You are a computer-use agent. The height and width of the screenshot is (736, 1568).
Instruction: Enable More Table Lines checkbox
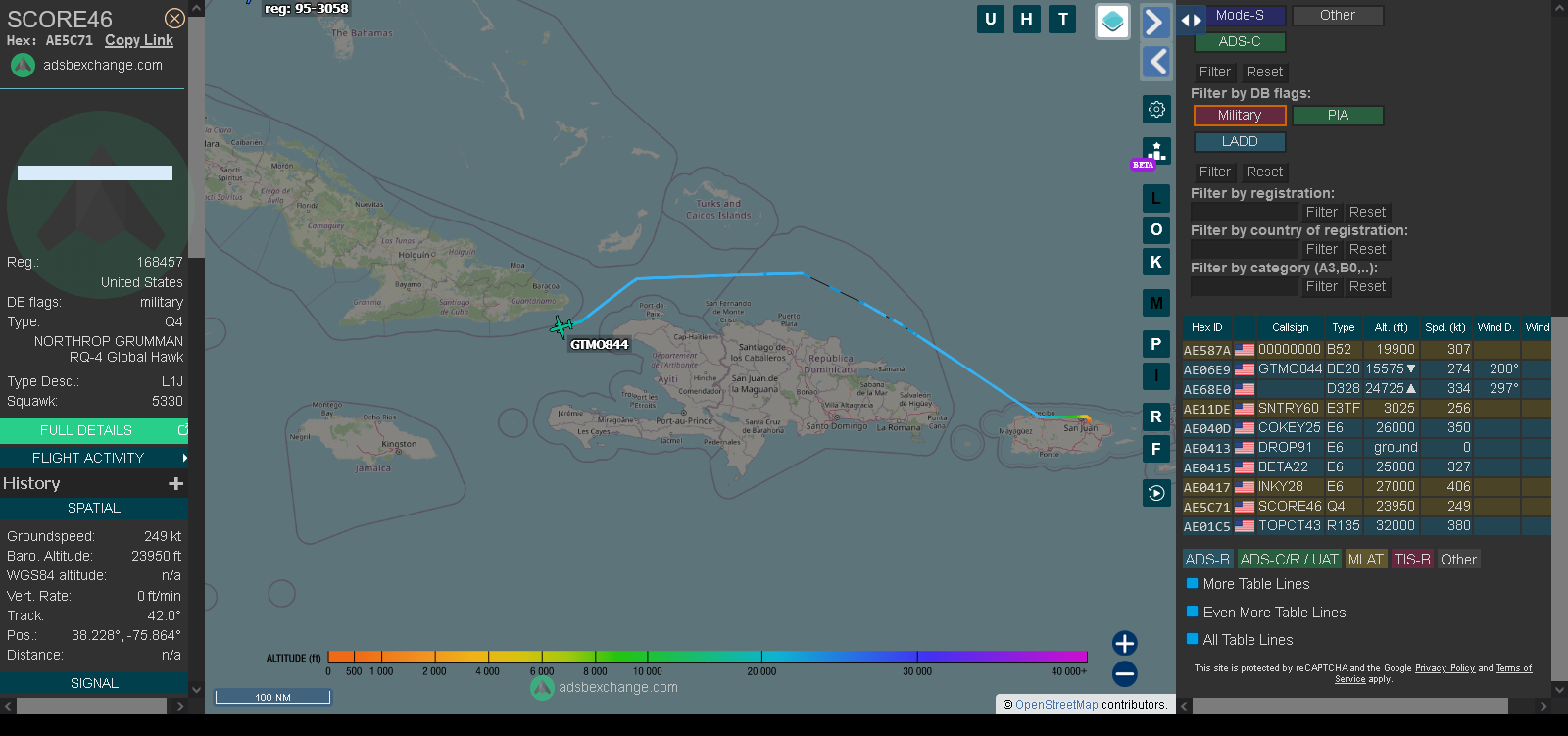tap(1193, 583)
